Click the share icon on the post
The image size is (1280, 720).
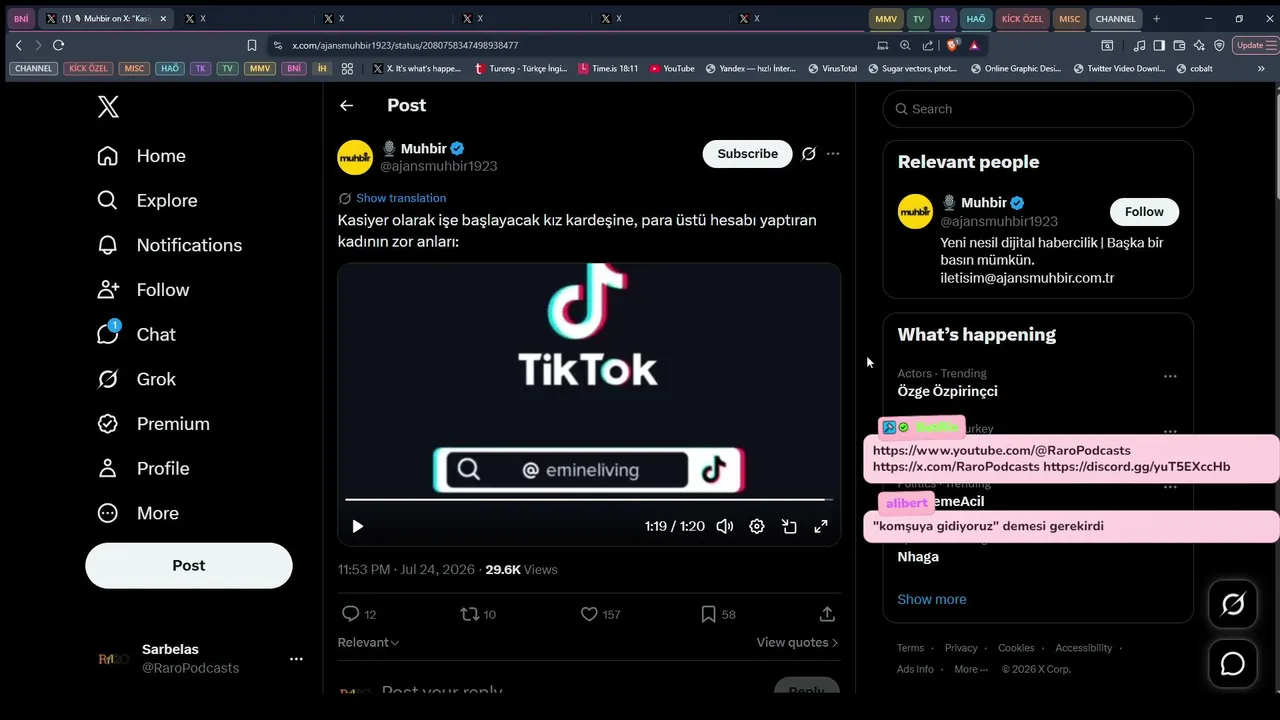pyautogui.click(x=827, y=614)
